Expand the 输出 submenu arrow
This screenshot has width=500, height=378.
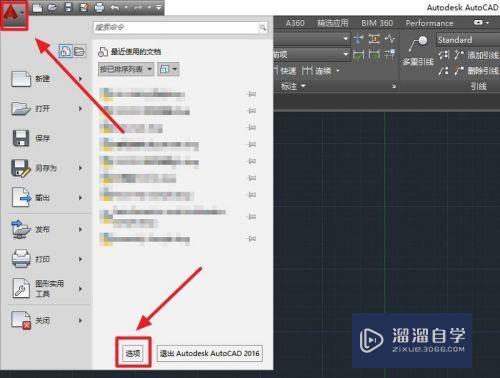pos(80,198)
